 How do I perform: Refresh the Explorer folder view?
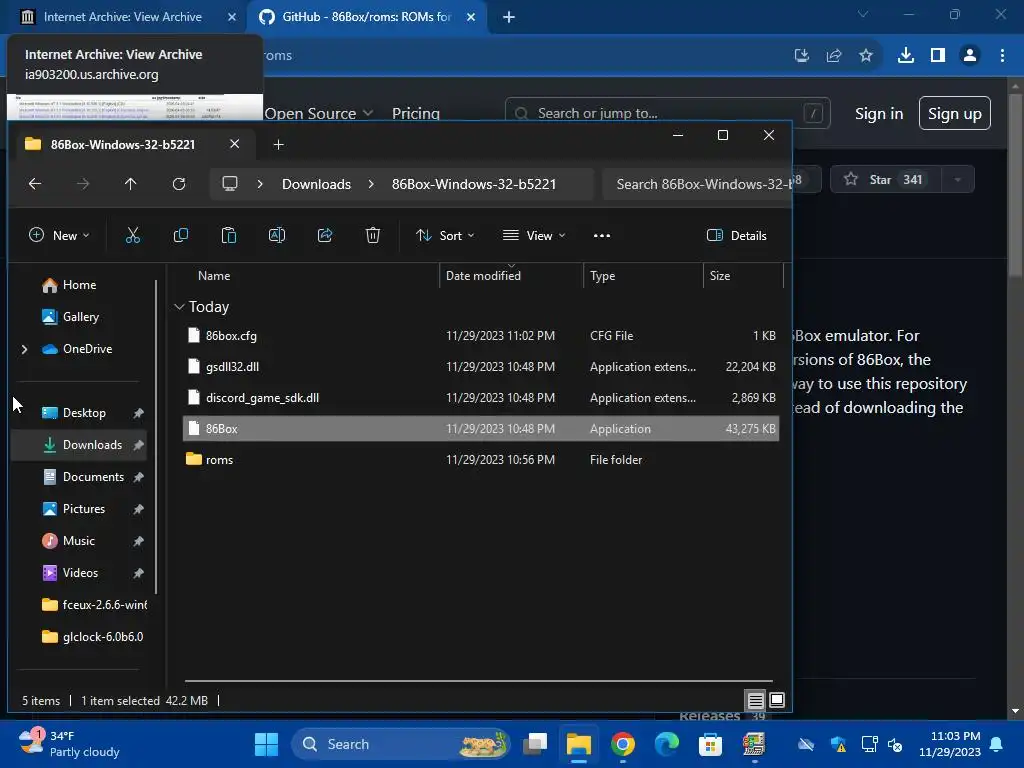tap(179, 184)
